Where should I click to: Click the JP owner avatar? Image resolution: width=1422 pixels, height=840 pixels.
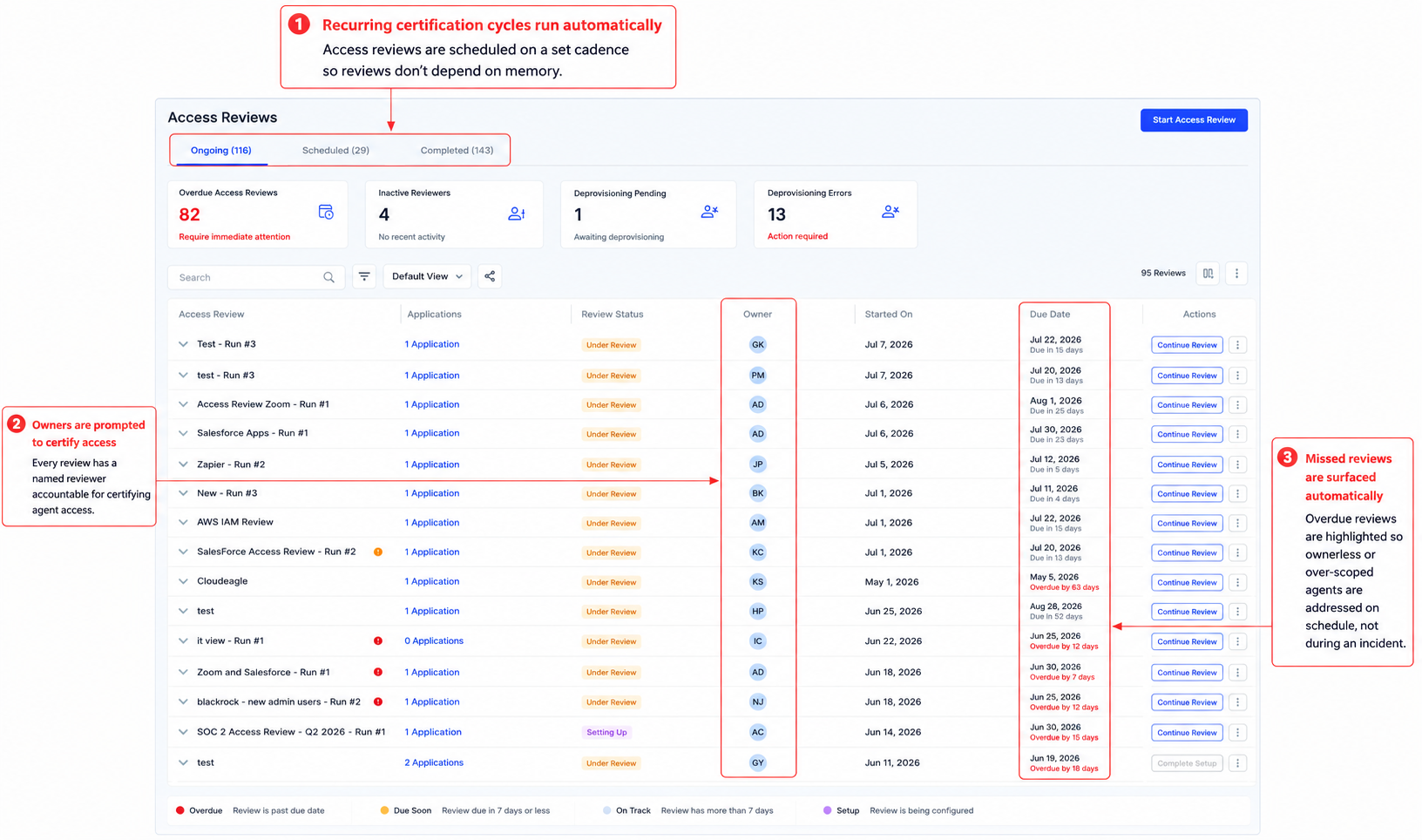[x=758, y=464]
